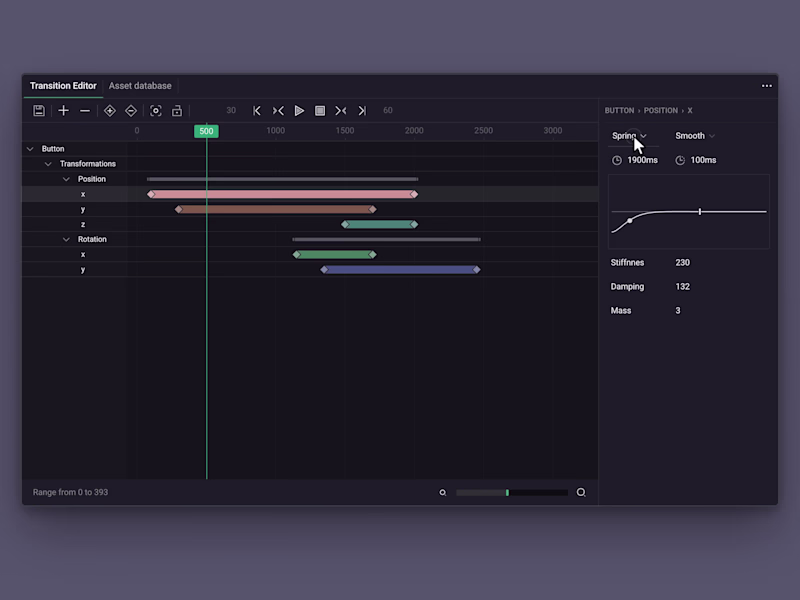Click the BUTTON breadcrumb
This screenshot has height=600, width=800.
click(x=619, y=111)
